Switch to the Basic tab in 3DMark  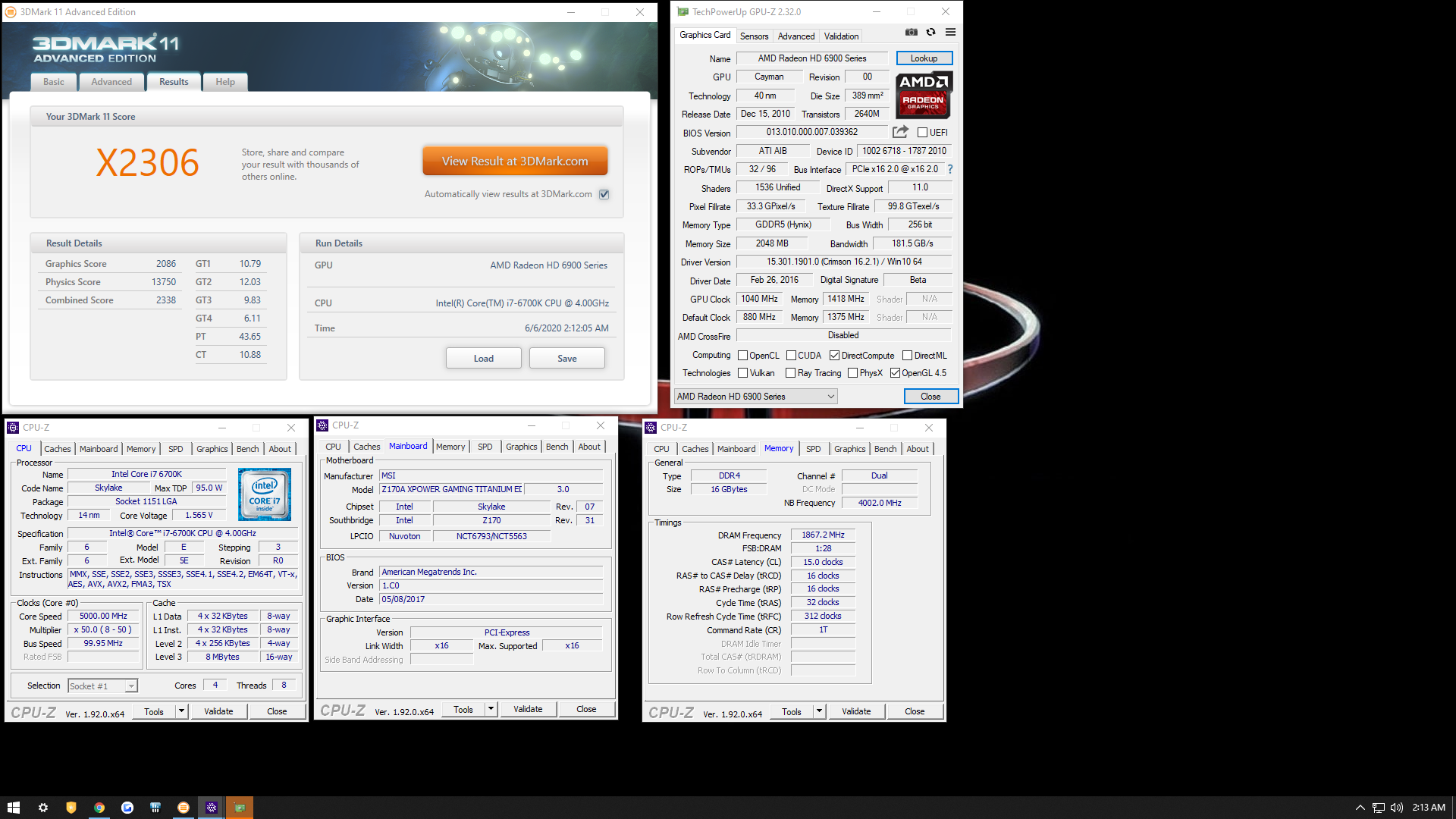click(53, 82)
